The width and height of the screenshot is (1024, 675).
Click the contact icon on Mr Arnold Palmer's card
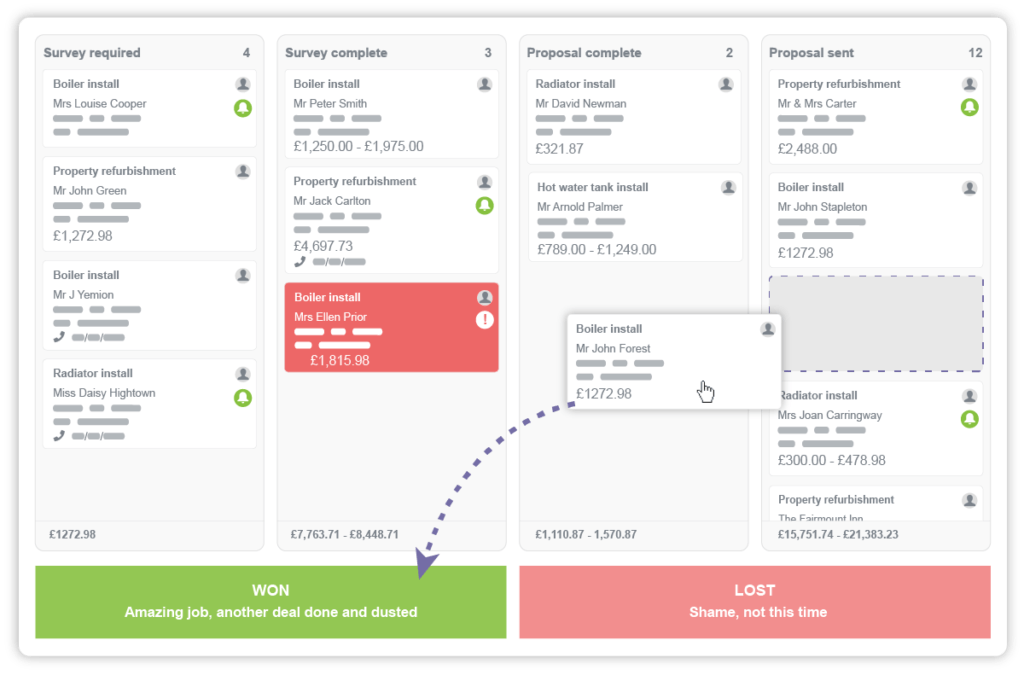pyautogui.click(x=726, y=186)
